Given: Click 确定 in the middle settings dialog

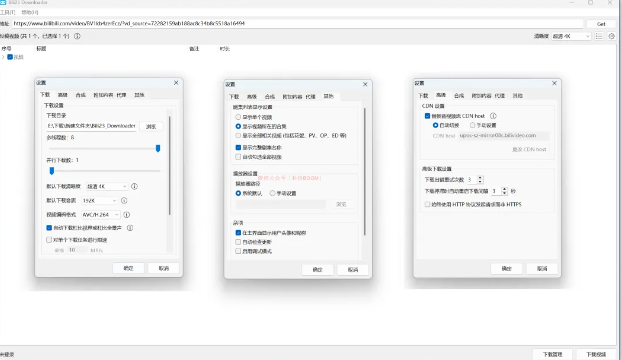Looking at the screenshot, I should [x=317, y=270].
